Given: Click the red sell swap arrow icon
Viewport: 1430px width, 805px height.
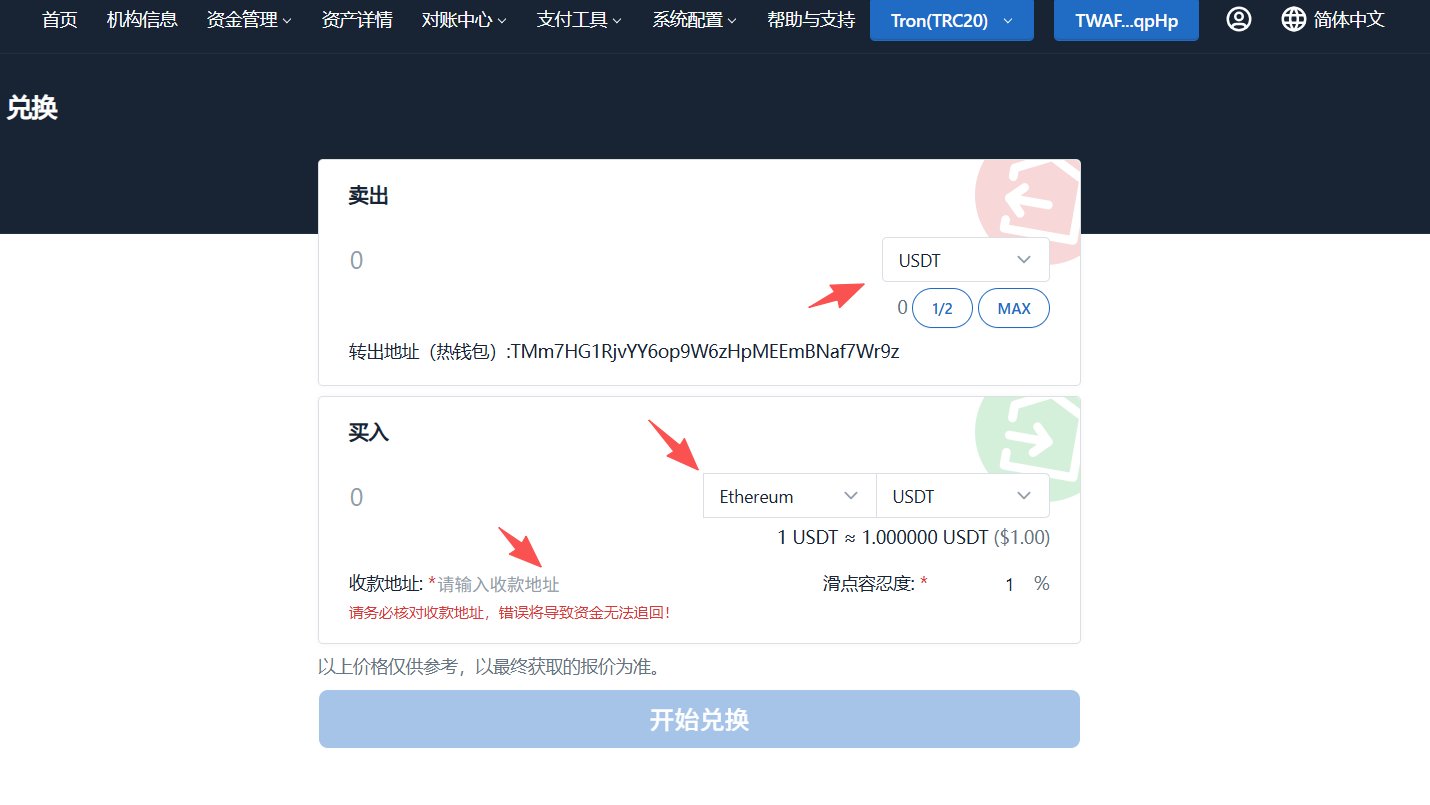Looking at the screenshot, I should pos(1030,200).
